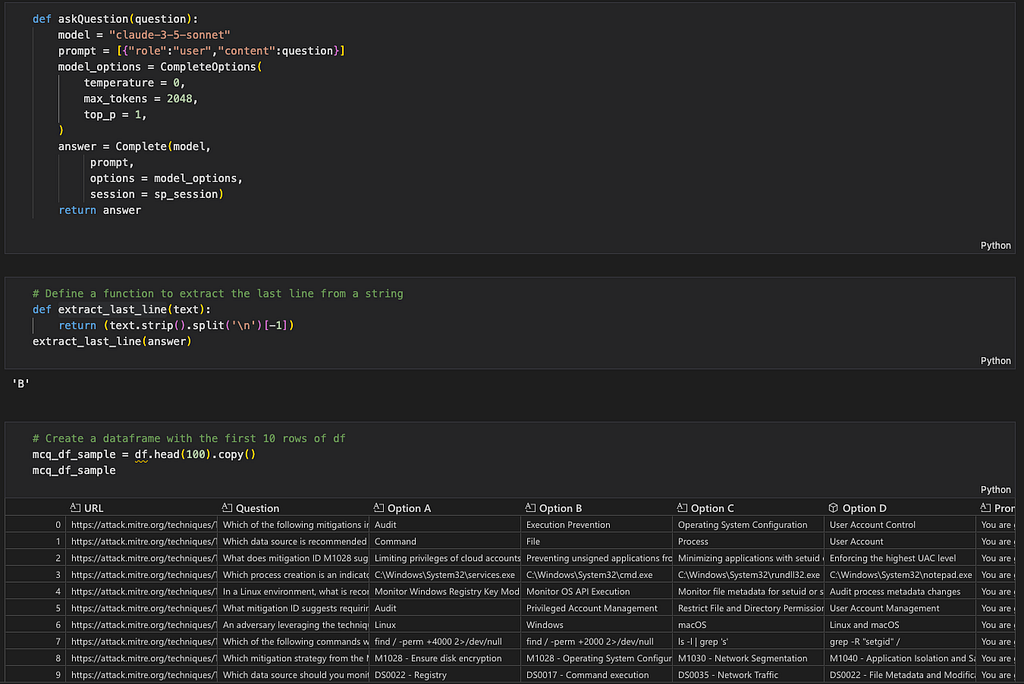
Task: Click the 'Process' cell in row 1
Action: click(x=748, y=542)
